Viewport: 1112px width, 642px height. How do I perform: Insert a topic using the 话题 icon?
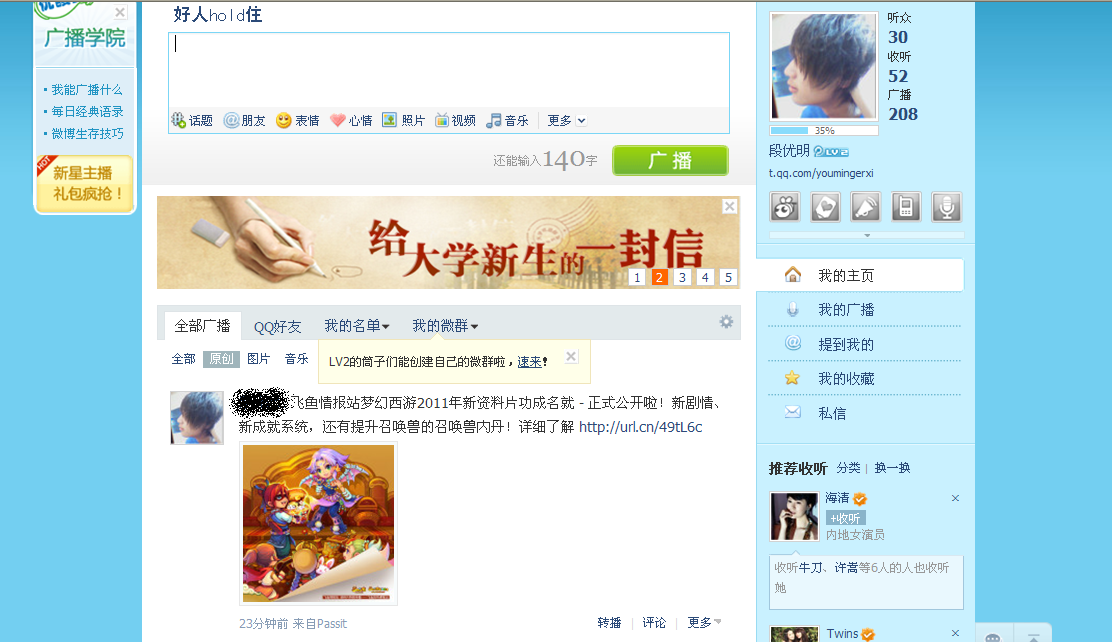tap(191, 121)
